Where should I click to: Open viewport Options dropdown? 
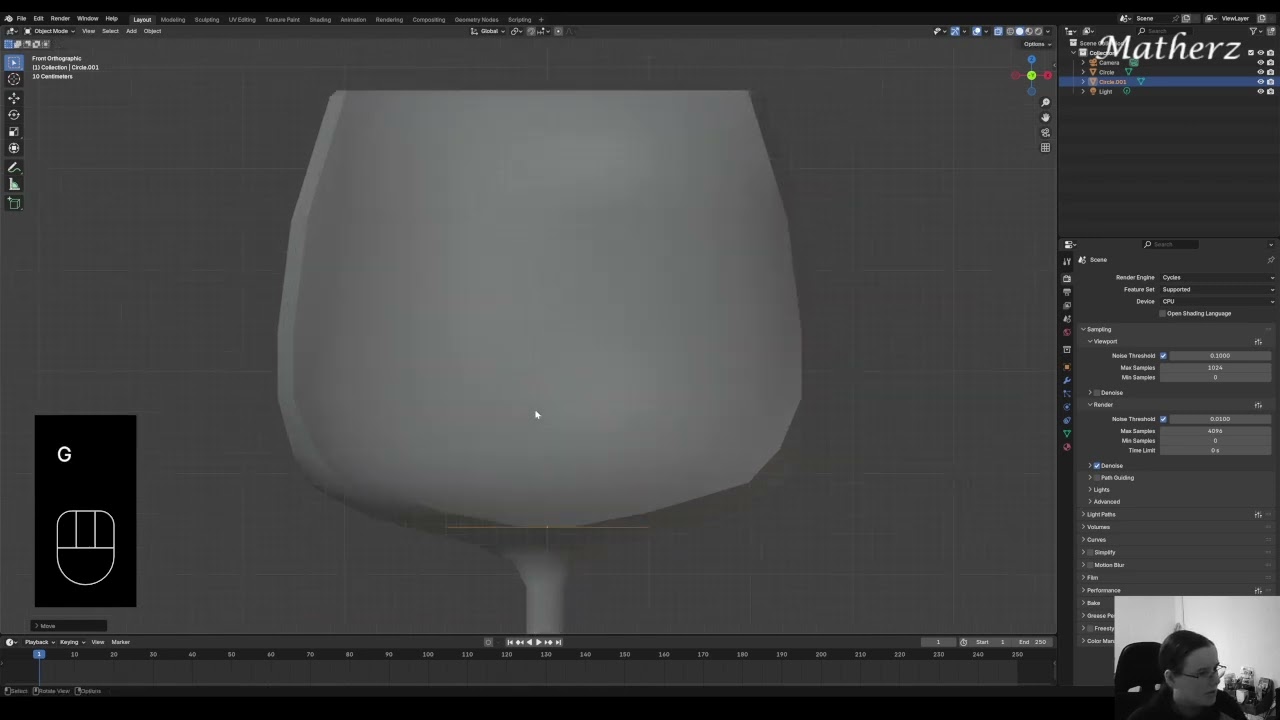[1036, 44]
